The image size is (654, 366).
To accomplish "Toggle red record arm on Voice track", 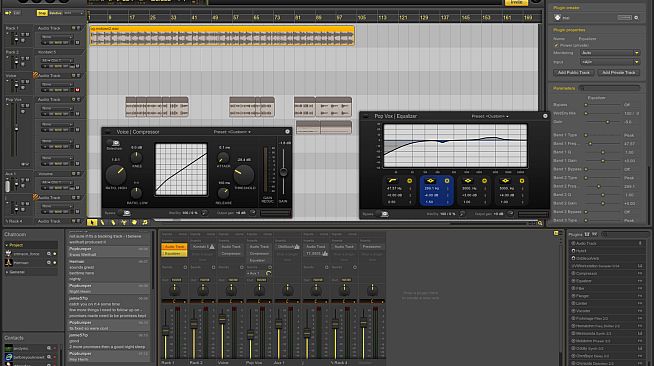I will click(77, 90).
